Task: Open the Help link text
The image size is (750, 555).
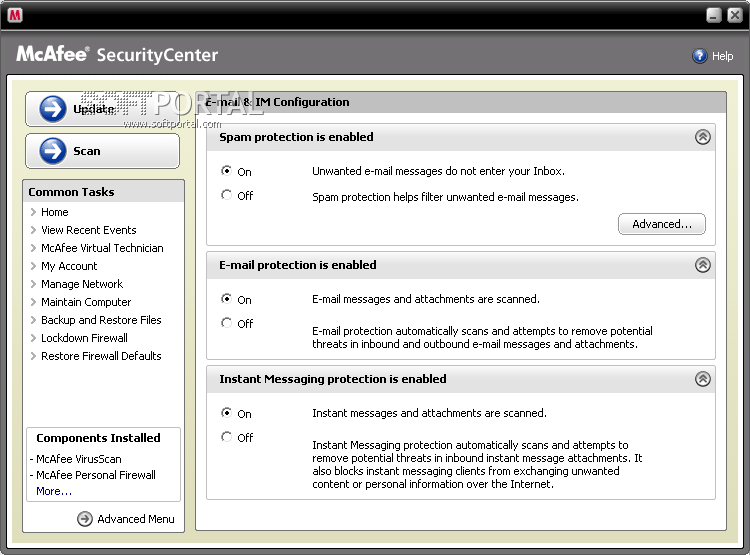Action: (x=722, y=56)
